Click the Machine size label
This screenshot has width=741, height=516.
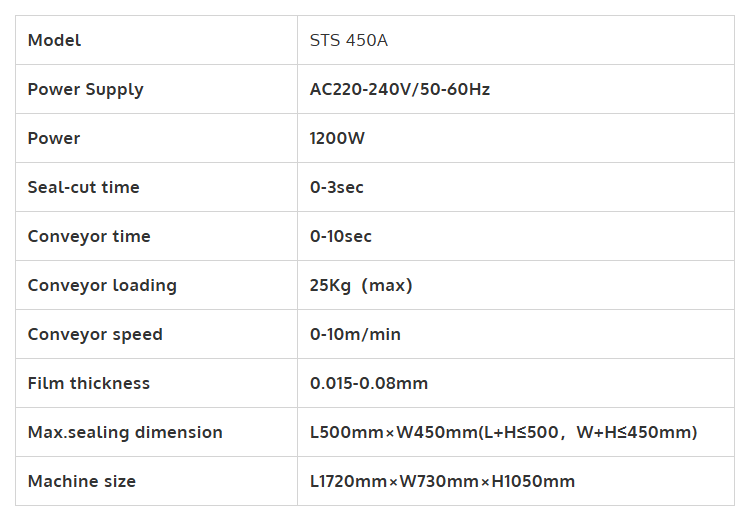[82, 482]
